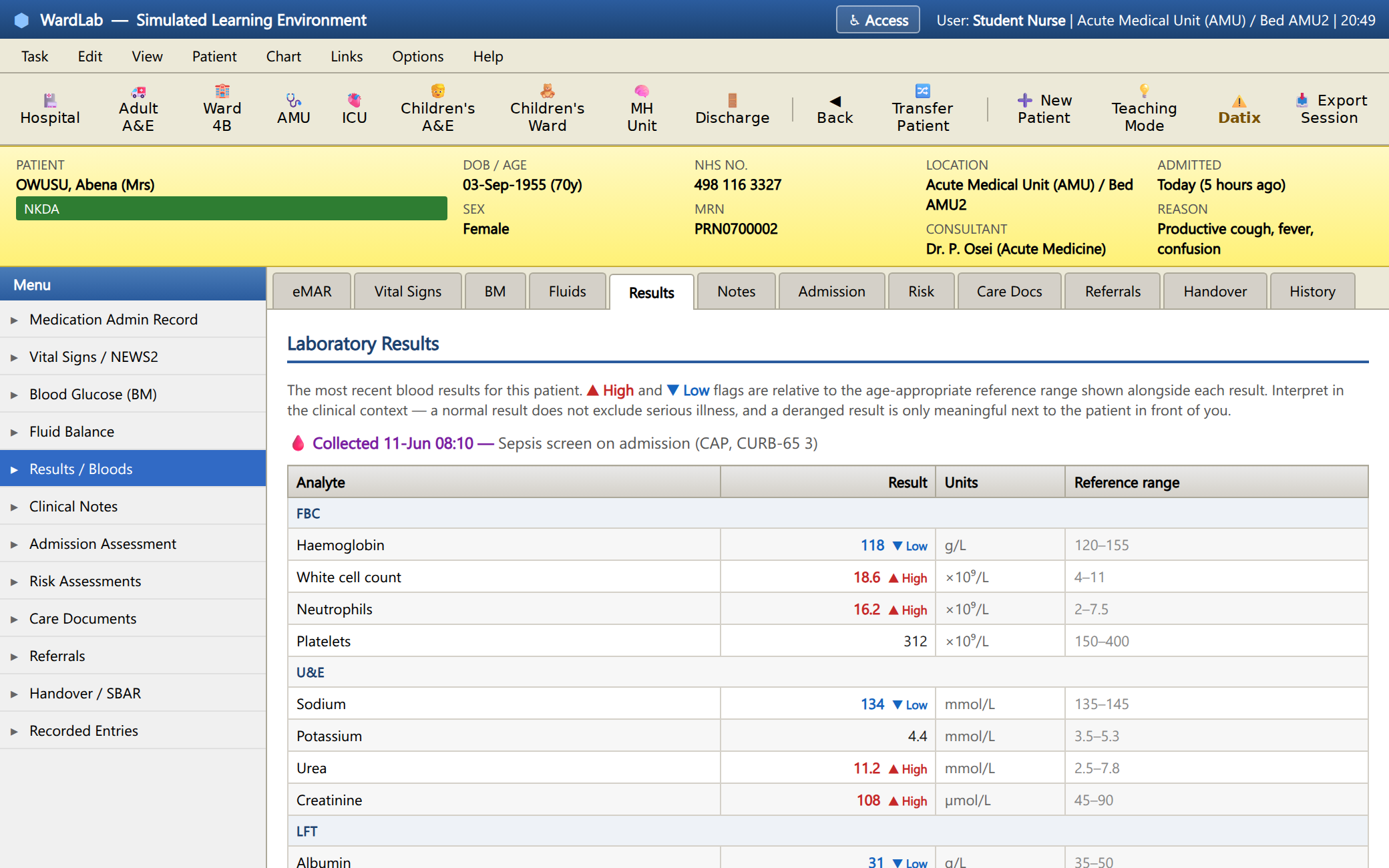The width and height of the screenshot is (1389, 868).
Task: Click the Potassium row label
Action: coord(329,736)
